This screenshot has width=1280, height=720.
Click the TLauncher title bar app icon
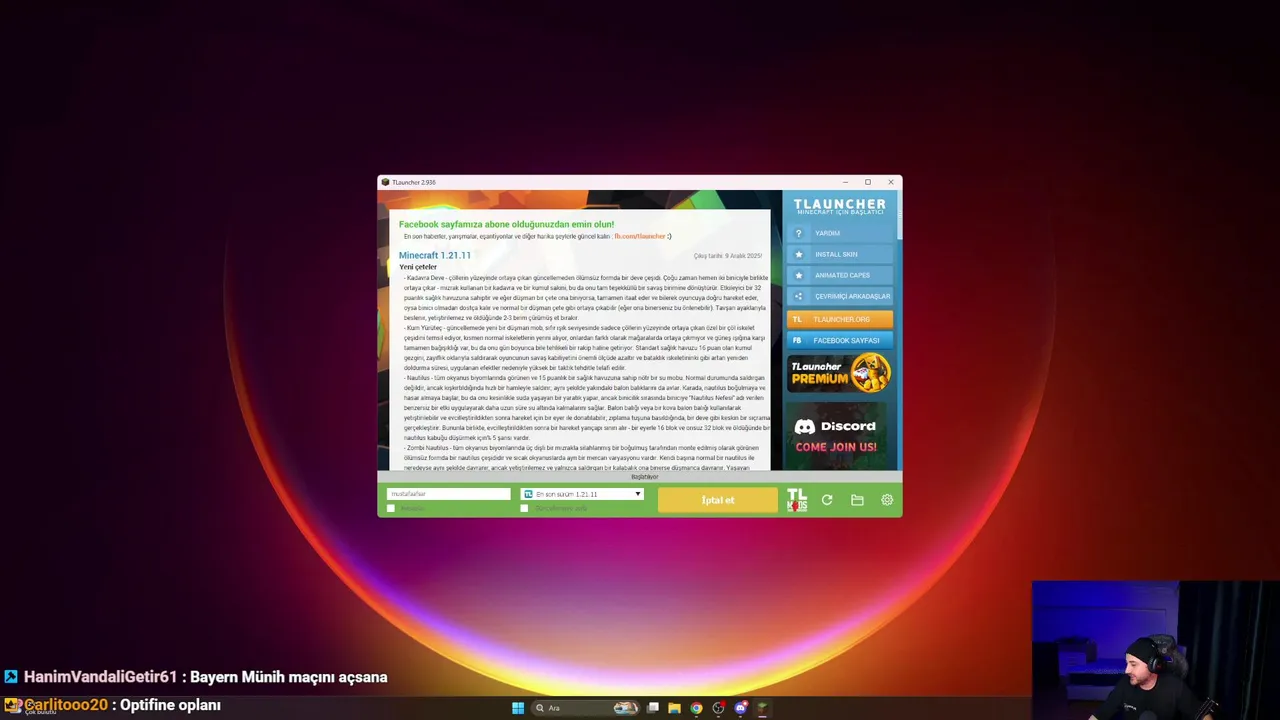(386, 182)
